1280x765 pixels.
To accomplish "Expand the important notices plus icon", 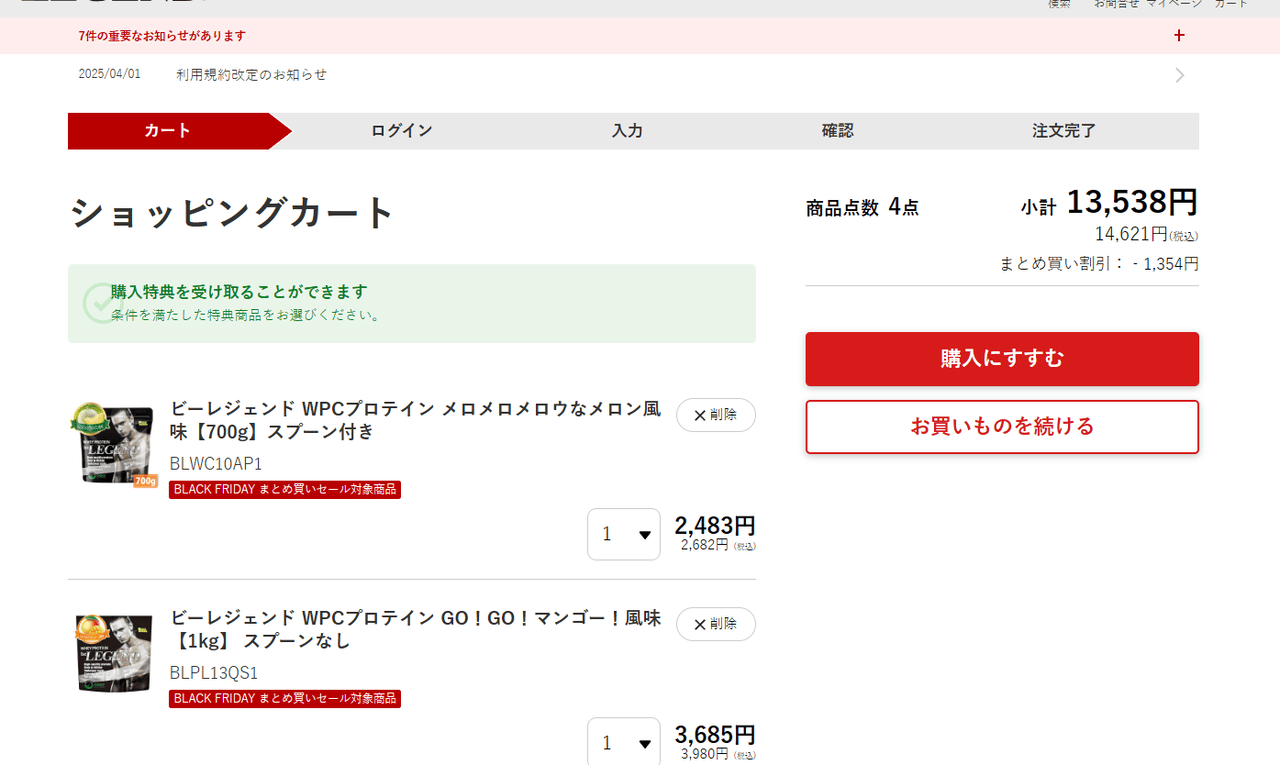I will (1179, 36).
